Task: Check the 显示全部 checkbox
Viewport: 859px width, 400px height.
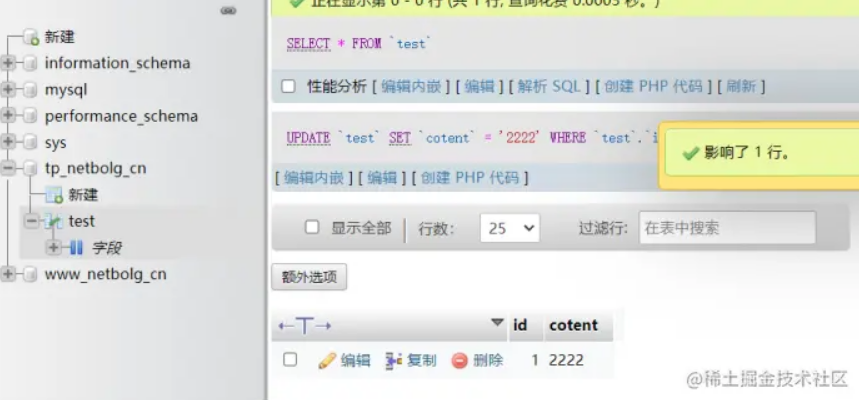Action: point(312,227)
